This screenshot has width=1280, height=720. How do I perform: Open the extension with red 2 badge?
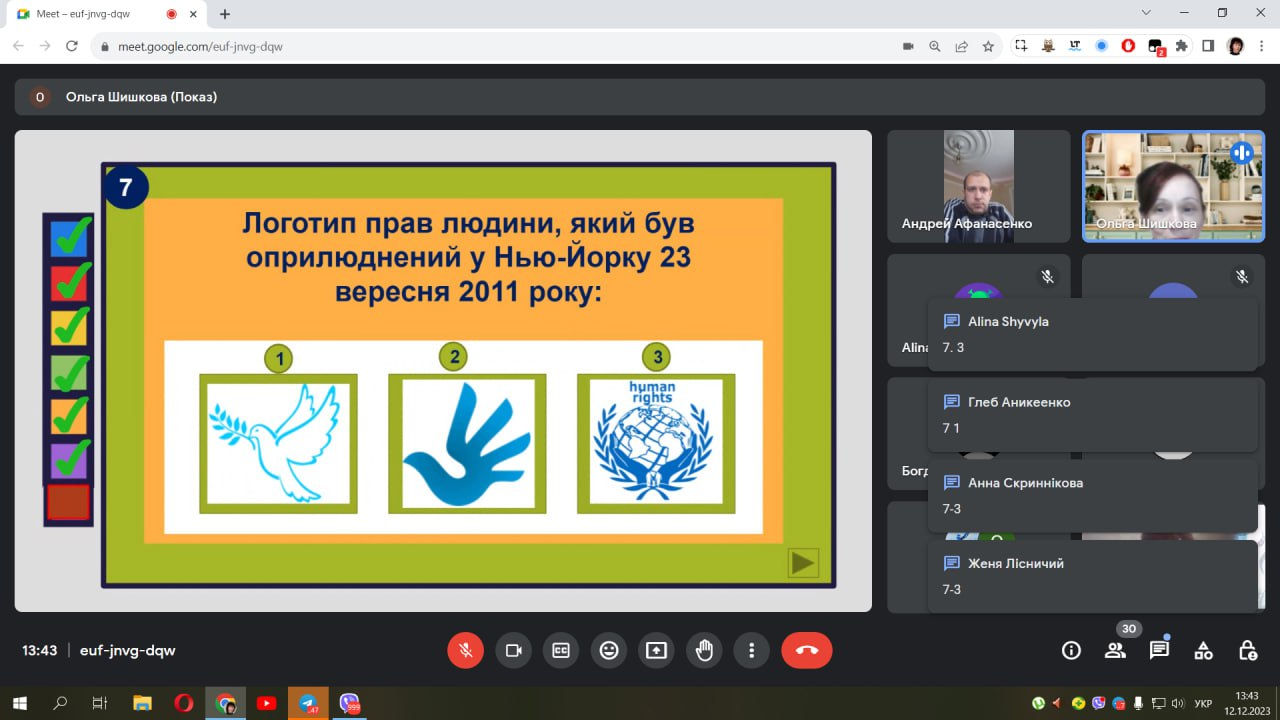click(1156, 47)
